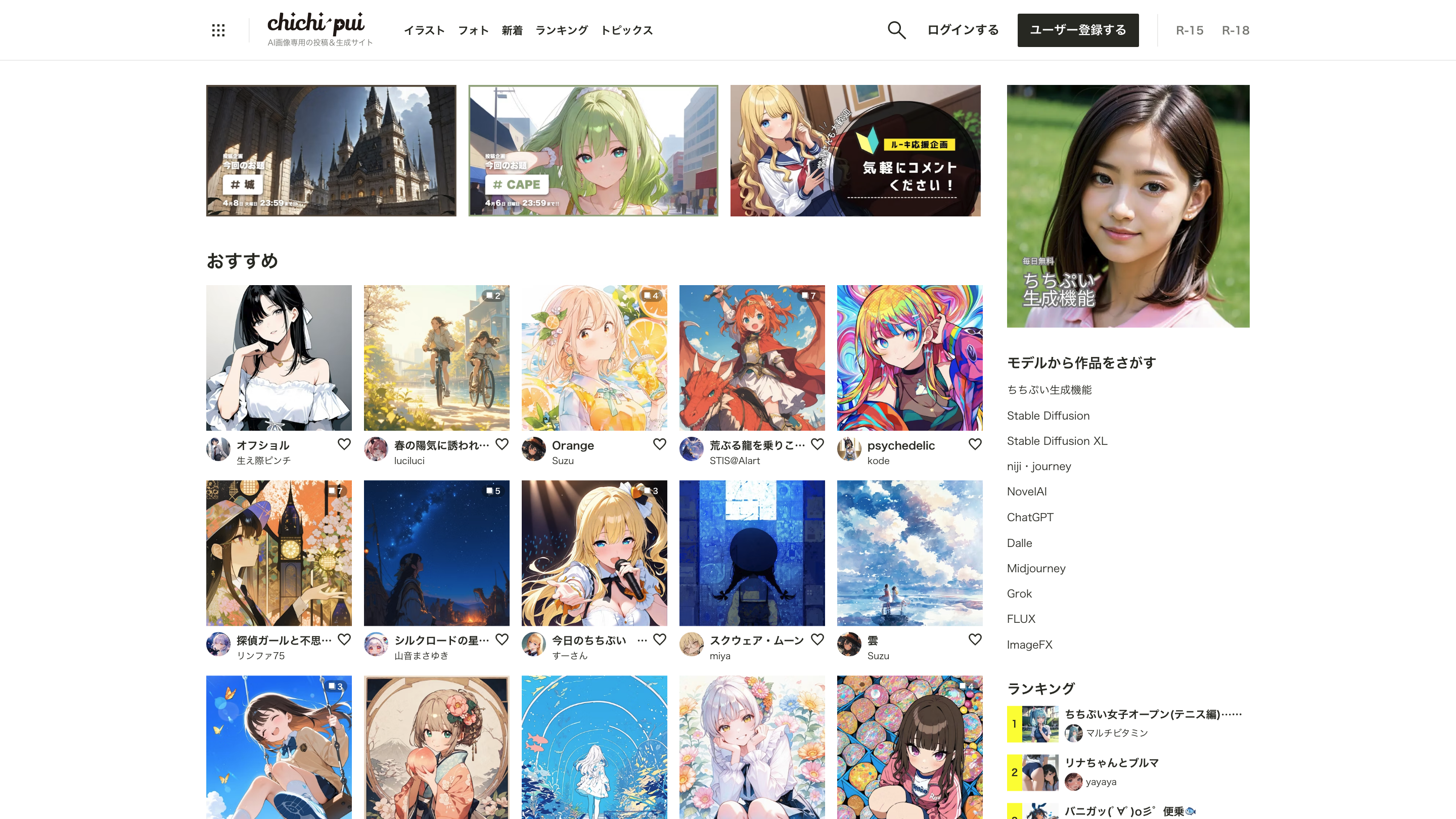Open the # CAPE theme banner
The height and width of the screenshot is (819, 1456).
point(593,150)
